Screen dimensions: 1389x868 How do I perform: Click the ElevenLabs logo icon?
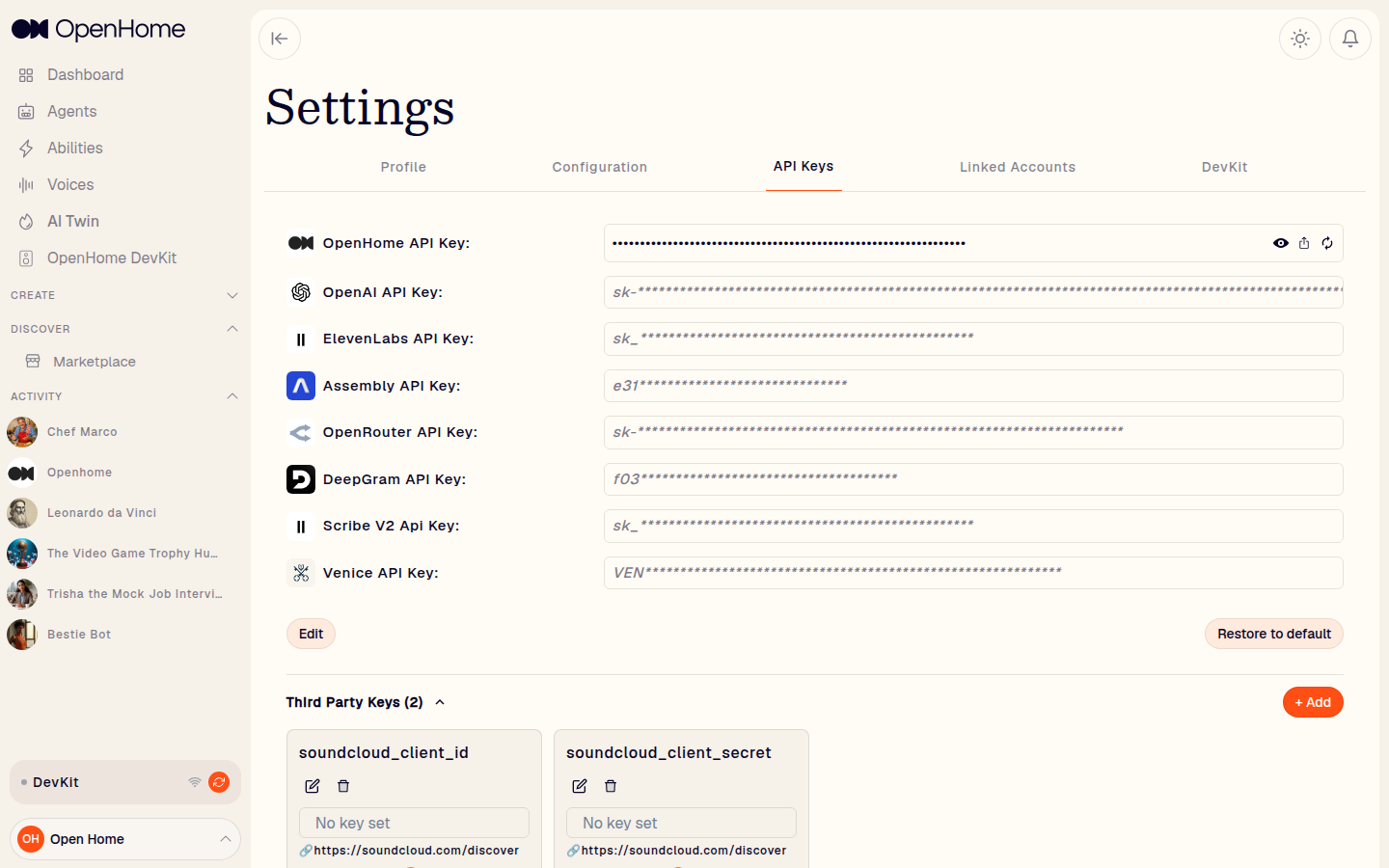[x=301, y=339]
